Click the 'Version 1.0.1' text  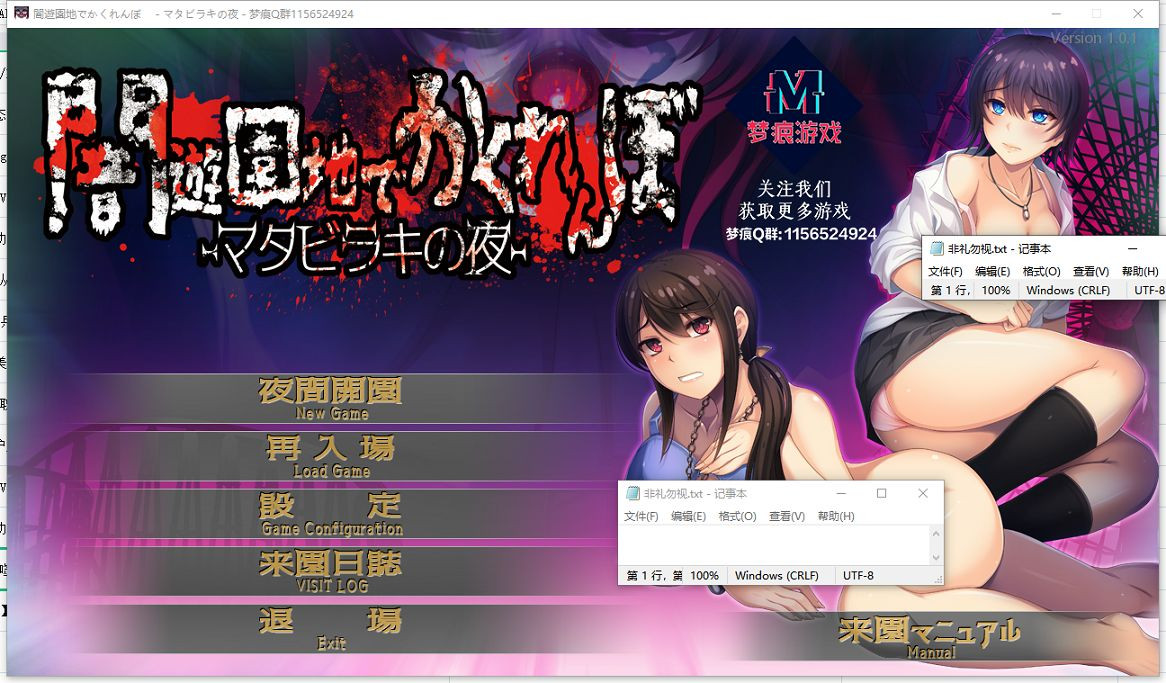[x=1094, y=38]
